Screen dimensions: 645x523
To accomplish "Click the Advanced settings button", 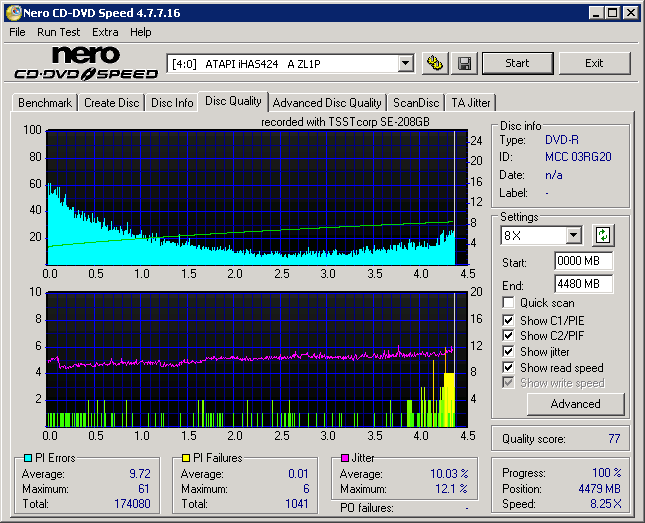I will [575, 404].
